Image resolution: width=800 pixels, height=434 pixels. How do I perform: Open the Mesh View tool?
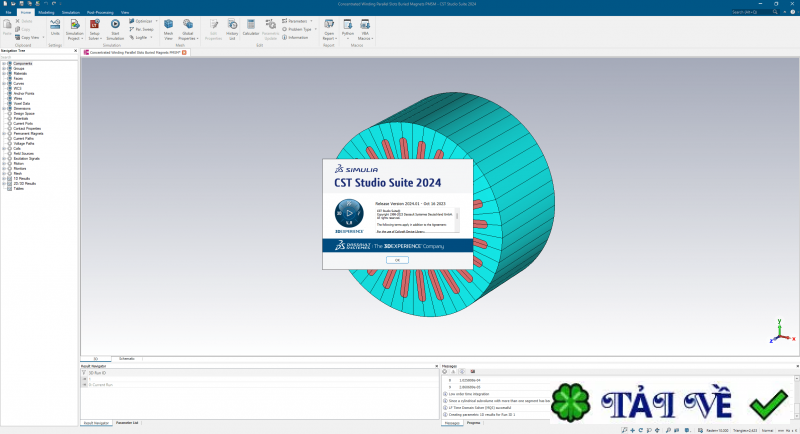coord(168,26)
